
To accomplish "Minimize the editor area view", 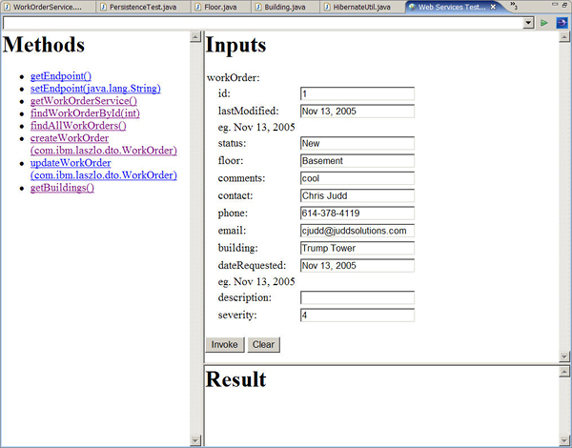I will [554, 5].
